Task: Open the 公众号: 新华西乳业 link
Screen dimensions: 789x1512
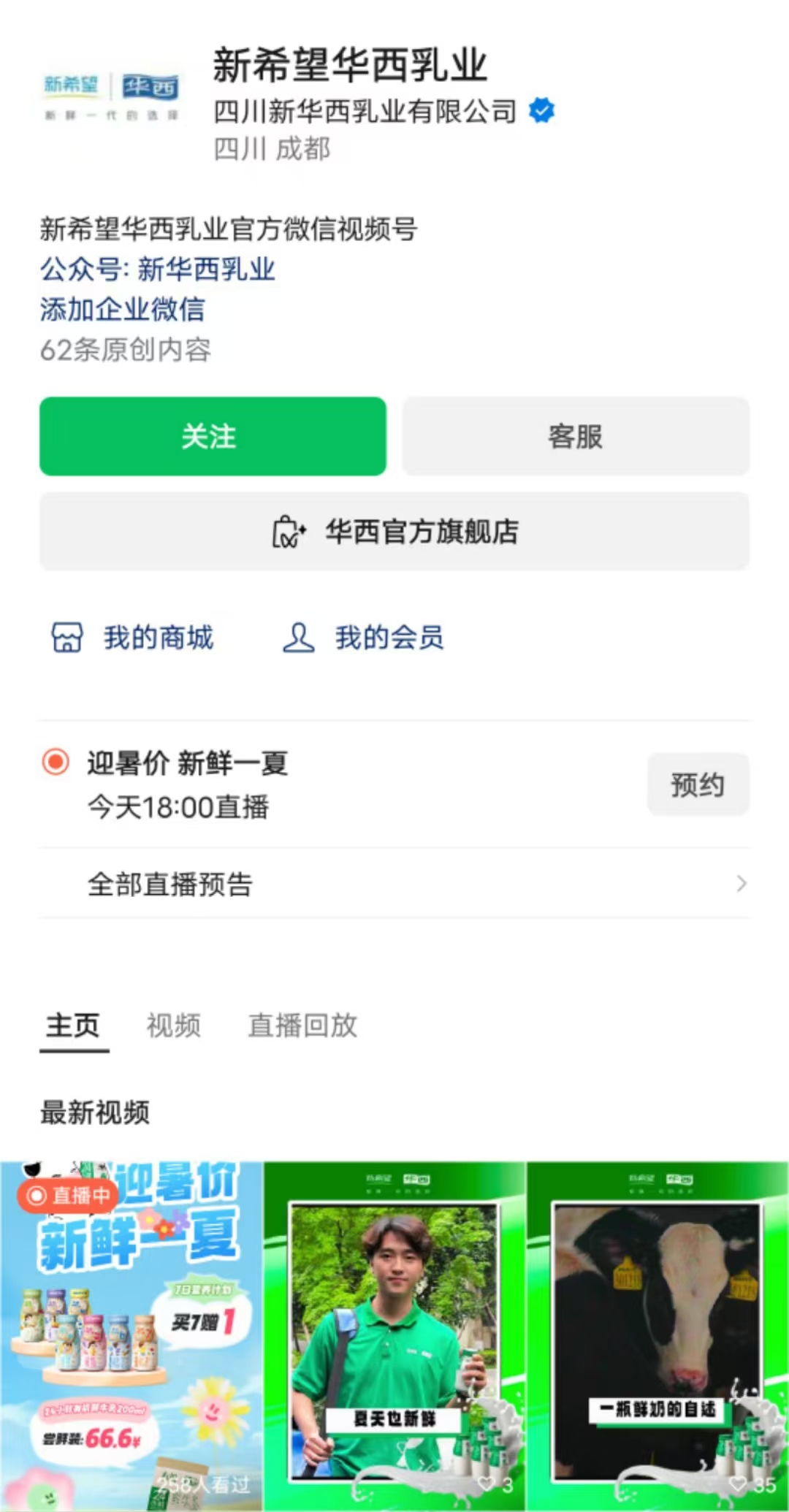Action: (x=158, y=270)
